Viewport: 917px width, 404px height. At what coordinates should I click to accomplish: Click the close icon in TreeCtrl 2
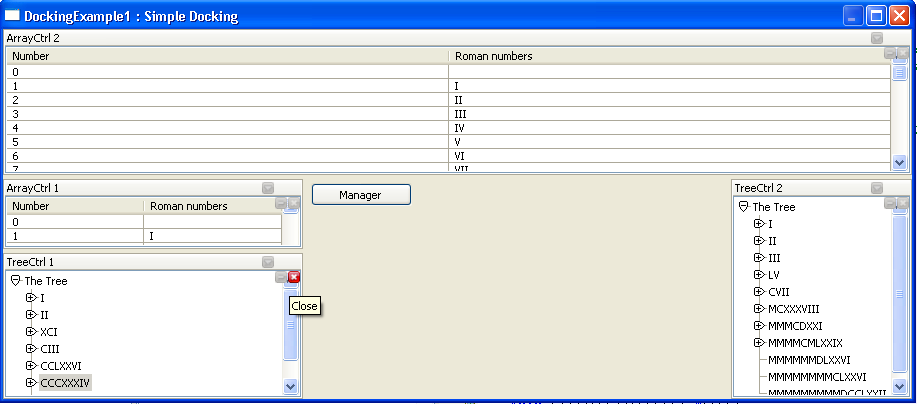point(903,203)
